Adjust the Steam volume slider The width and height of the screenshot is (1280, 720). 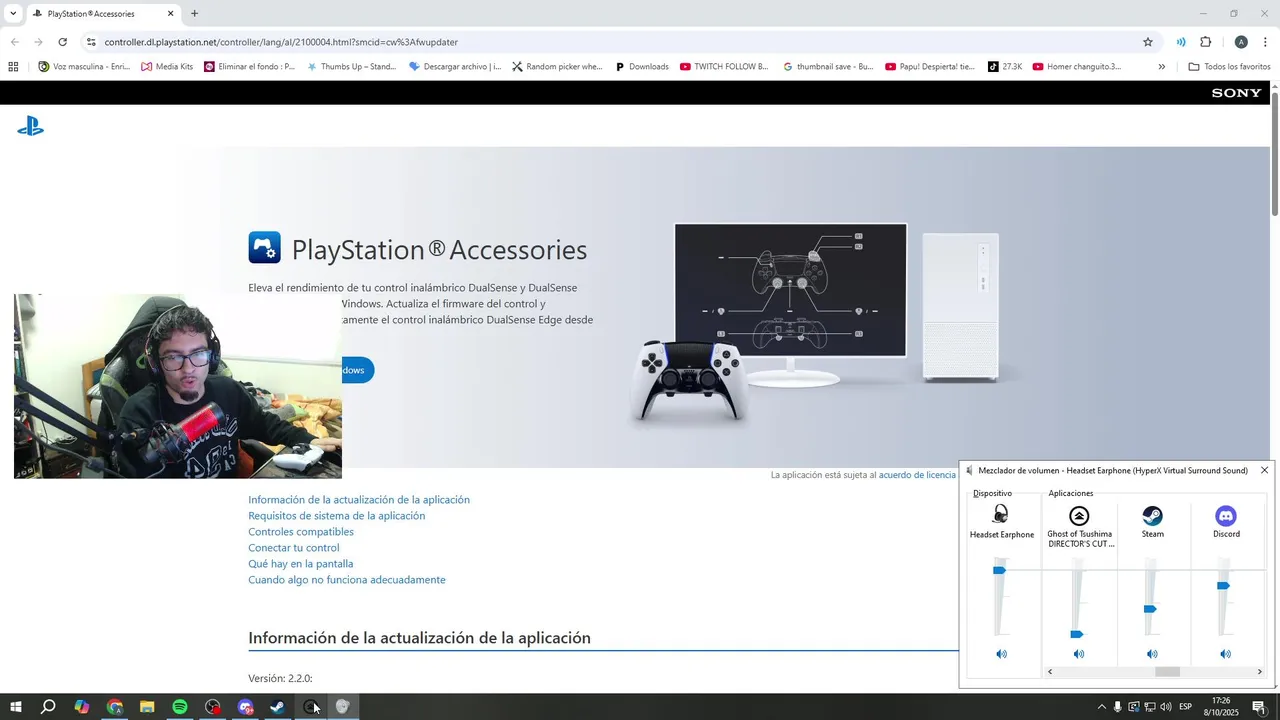(x=1150, y=609)
